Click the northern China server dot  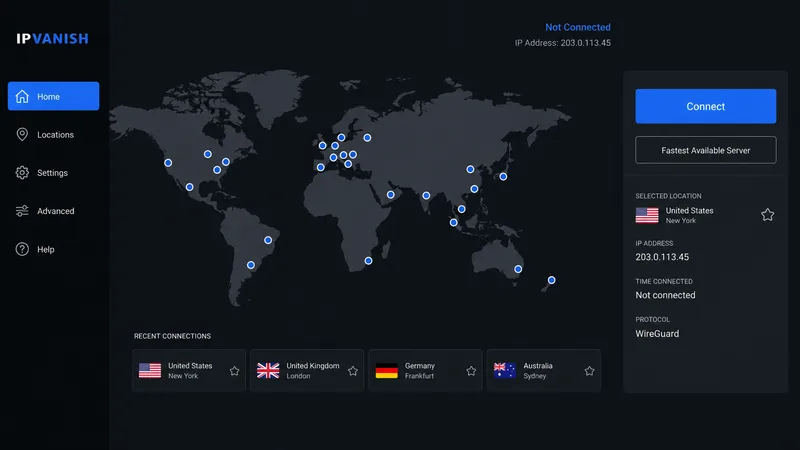tap(470, 169)
